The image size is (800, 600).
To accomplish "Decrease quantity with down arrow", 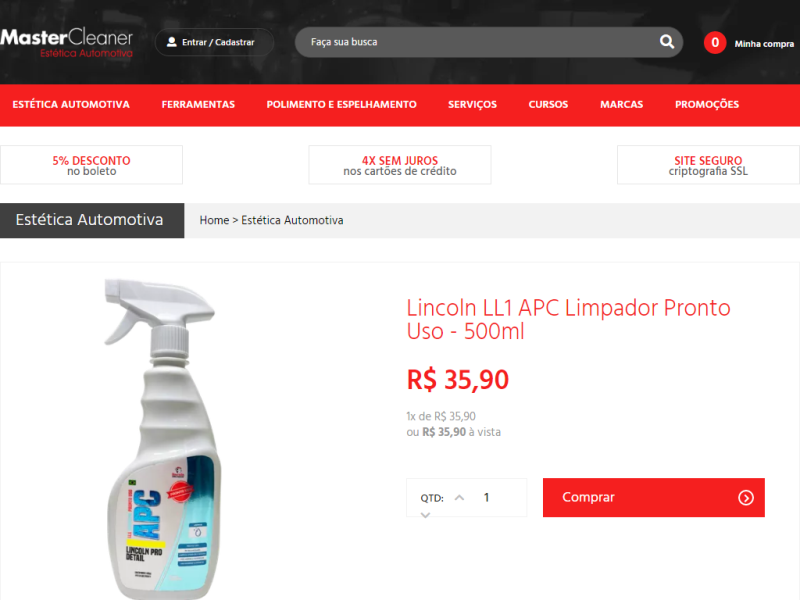I will pyautogui.click(x=426, y=515).
